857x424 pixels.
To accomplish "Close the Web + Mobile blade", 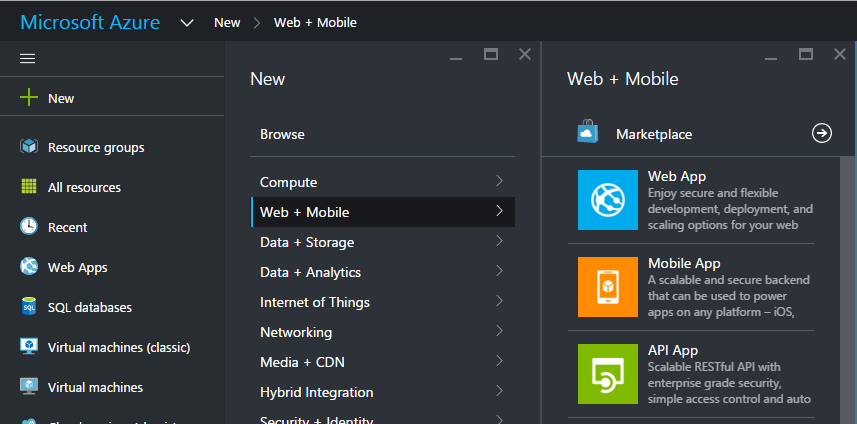I will 840,54.
